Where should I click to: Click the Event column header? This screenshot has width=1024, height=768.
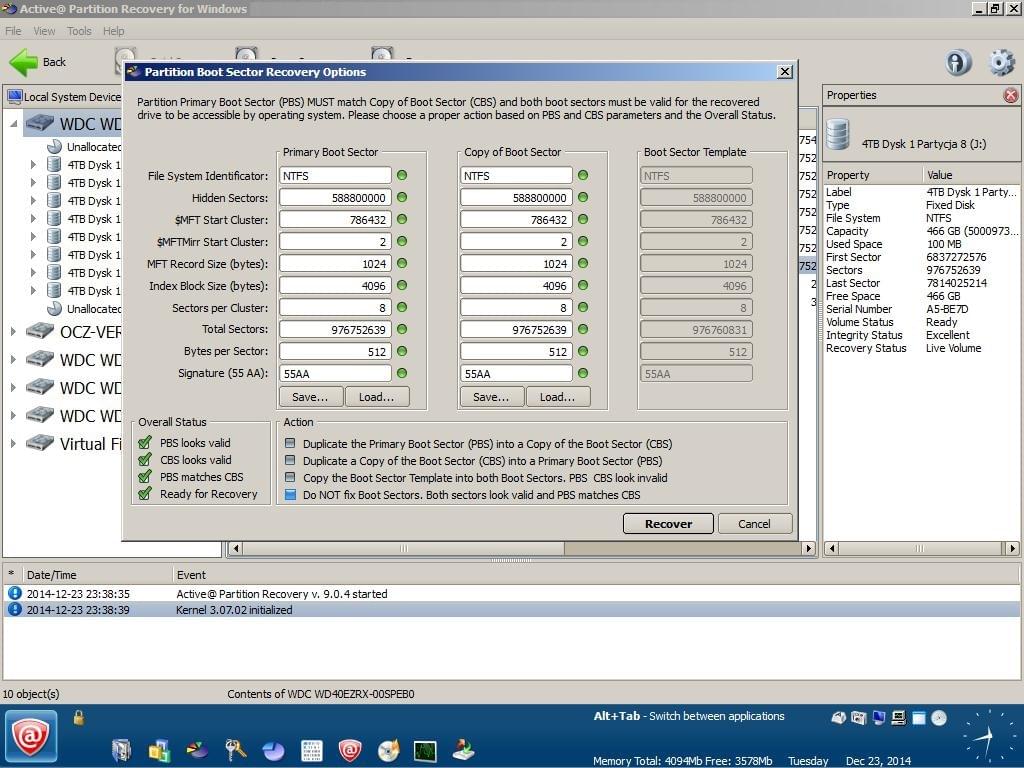pos(596,575)
